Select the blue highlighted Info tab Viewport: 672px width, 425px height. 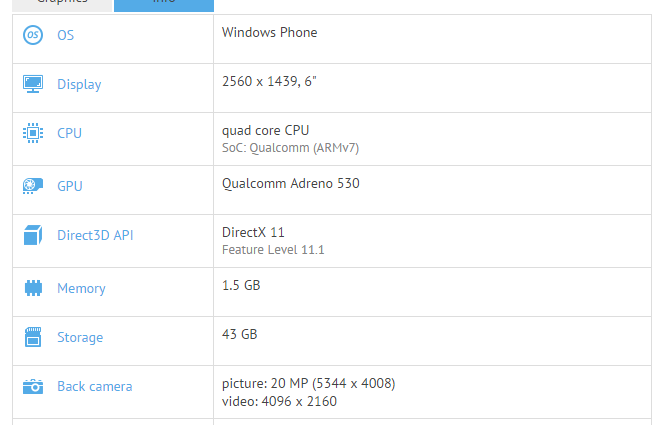point(163,4)
